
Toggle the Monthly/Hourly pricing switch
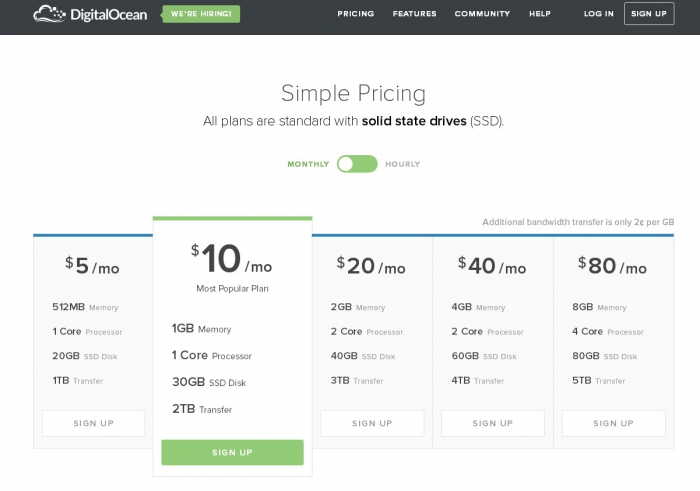357,164
